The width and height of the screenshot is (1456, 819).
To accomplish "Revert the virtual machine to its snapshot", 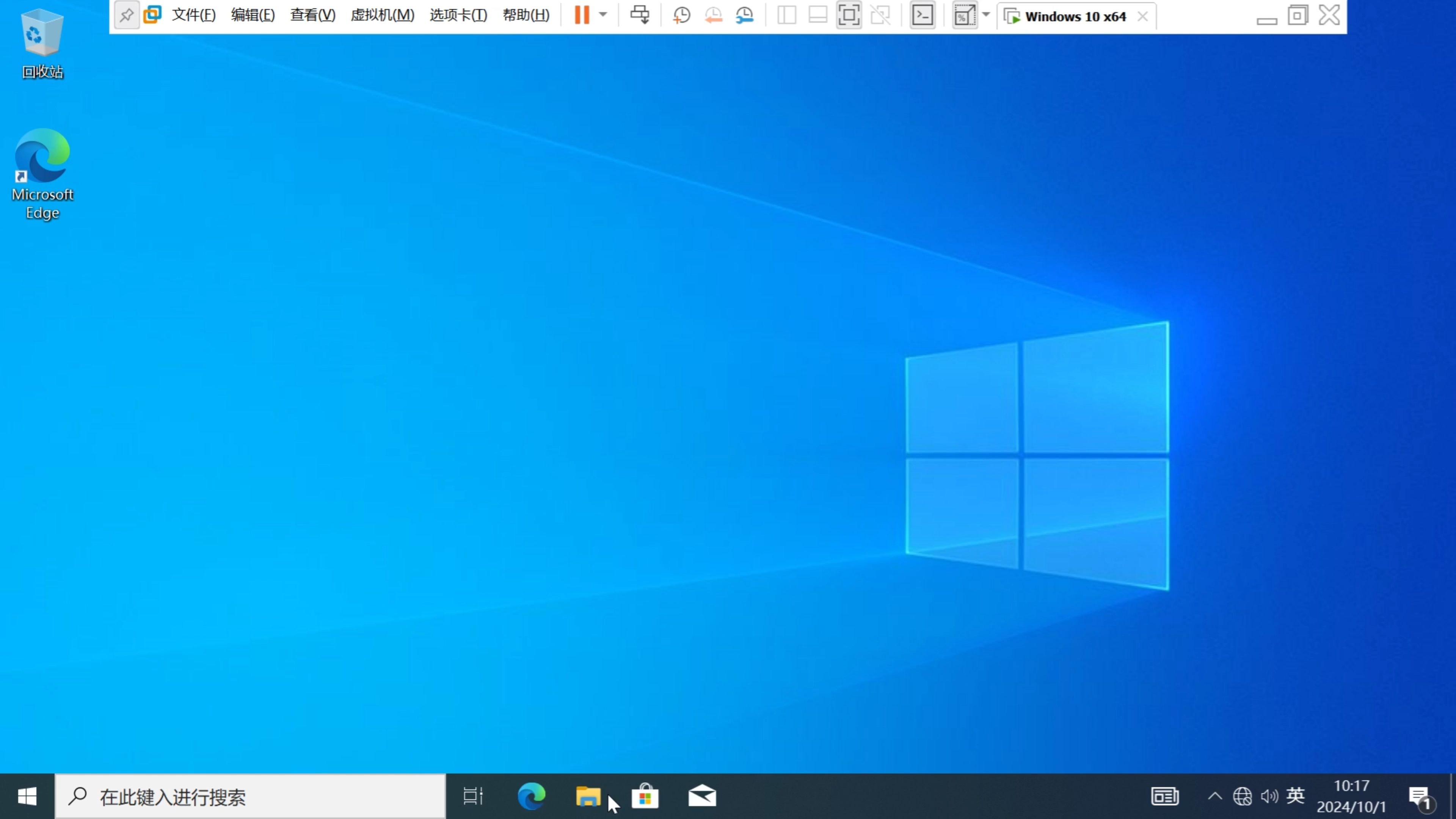I will [713, 15].
